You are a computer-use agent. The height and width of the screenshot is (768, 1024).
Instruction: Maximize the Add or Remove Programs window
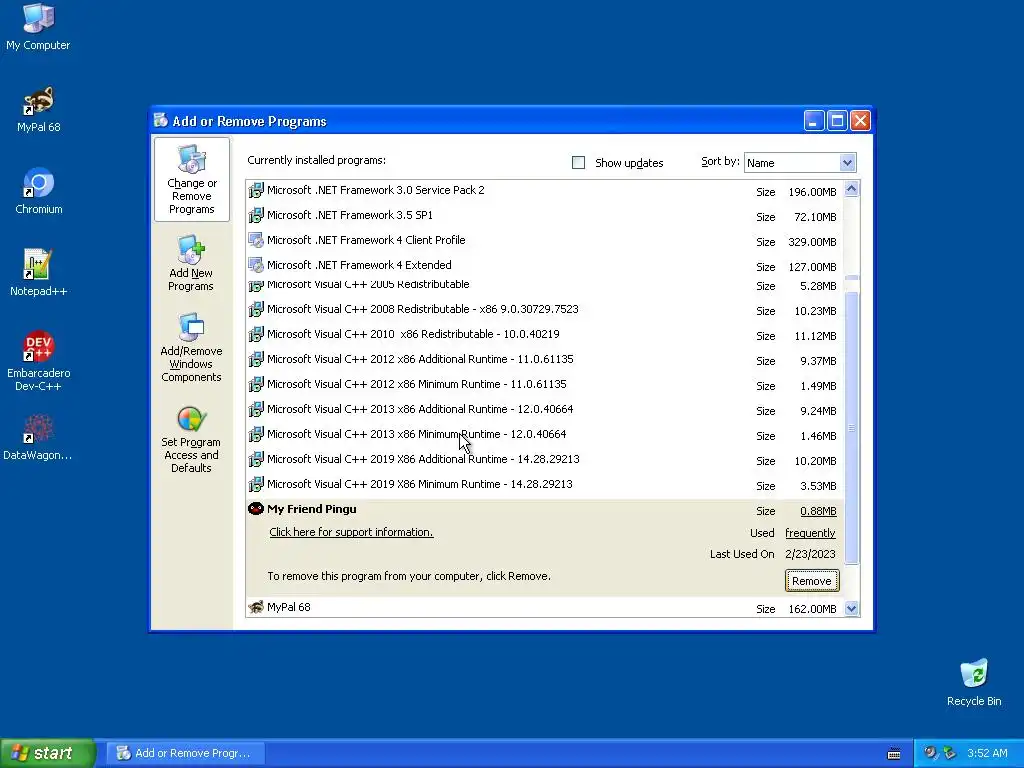[x=837, y=121]
